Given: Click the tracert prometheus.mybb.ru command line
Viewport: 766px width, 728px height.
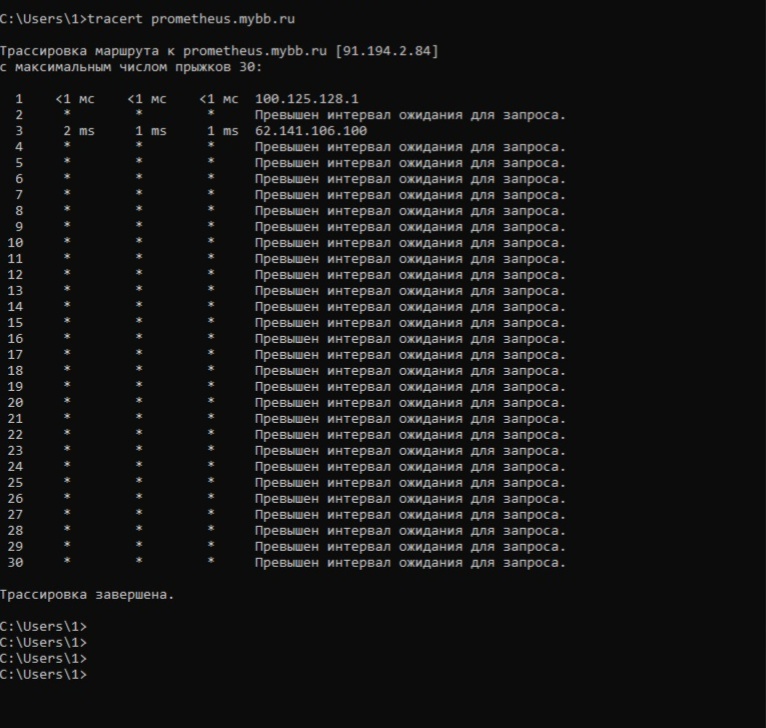Looking at the screenshot, I should (148, 19).
